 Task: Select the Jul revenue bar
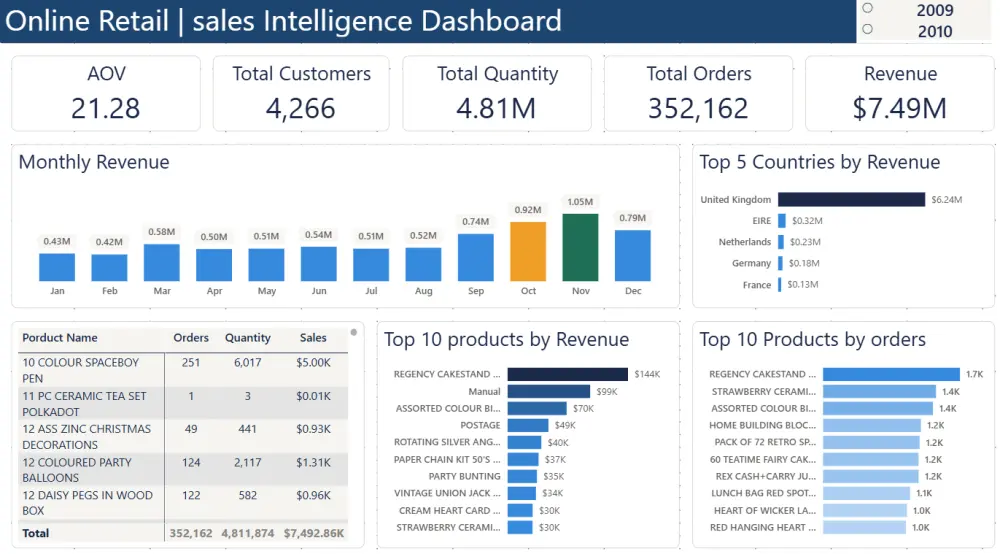point(371,265)
